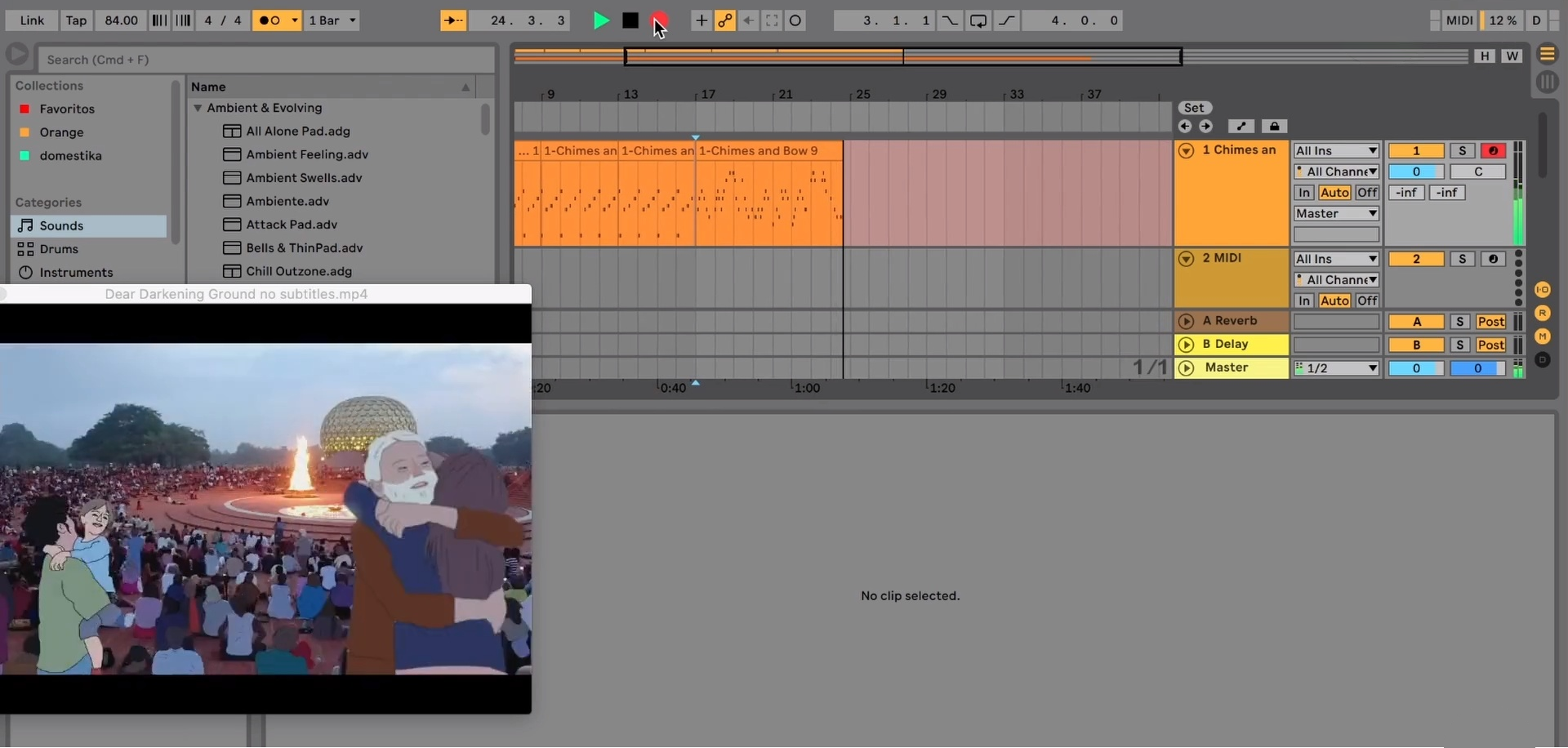1568x748 pixels.
Task: Toggle the Automation Mode button
Action: pos(1241,127)
